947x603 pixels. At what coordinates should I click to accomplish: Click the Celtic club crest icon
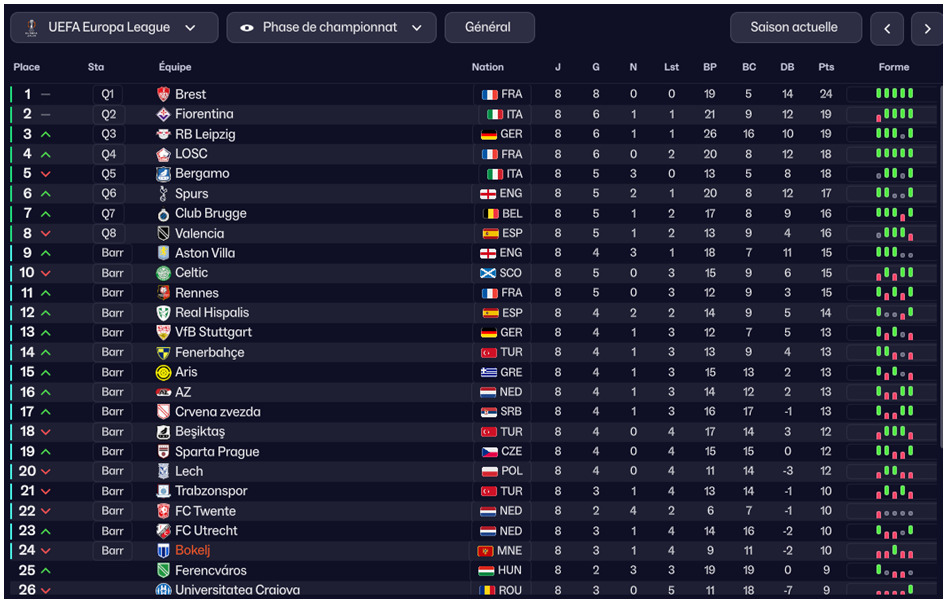164,273
